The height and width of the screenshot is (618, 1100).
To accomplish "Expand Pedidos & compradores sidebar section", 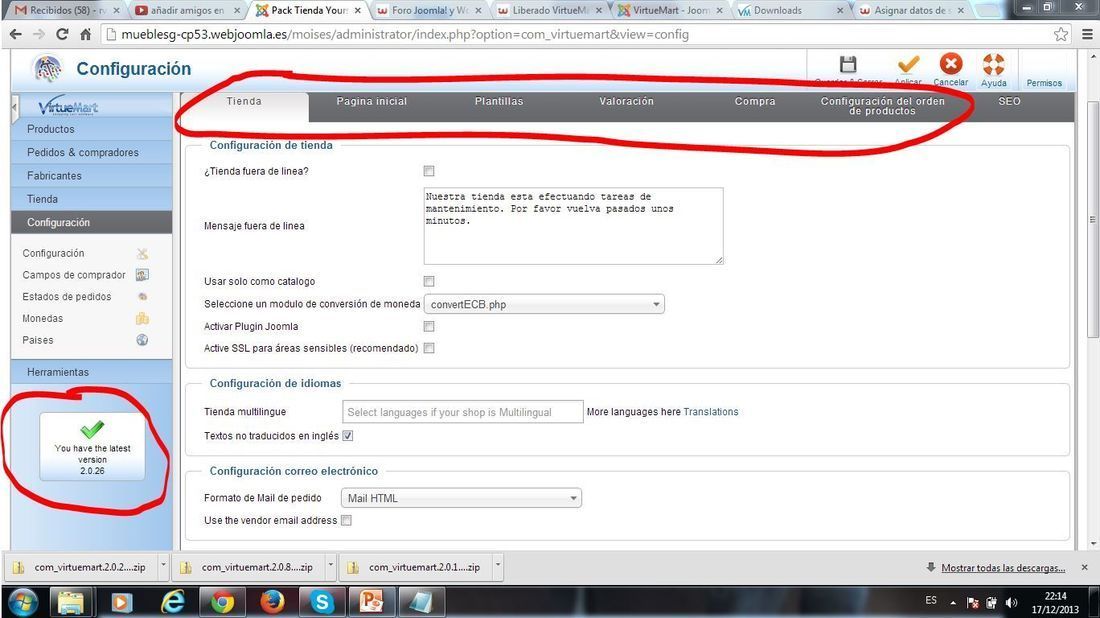I will coord(91,152).
